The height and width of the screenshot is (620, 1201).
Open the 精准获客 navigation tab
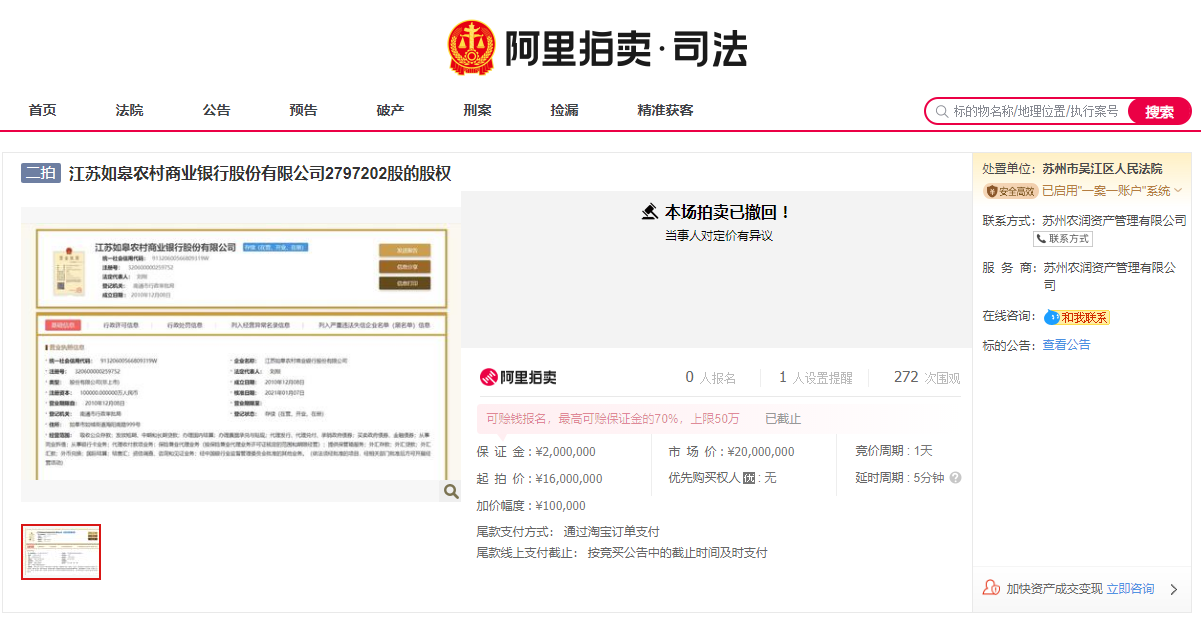point(665,110)
